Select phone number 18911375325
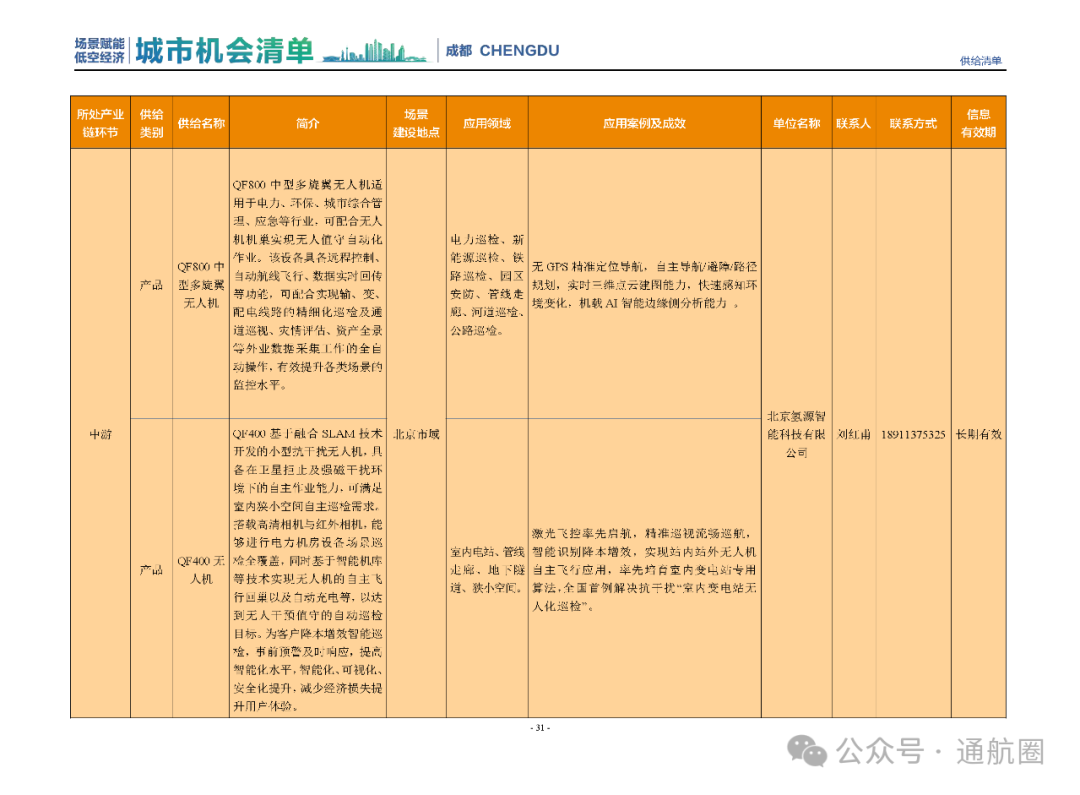 (x=913, y=434)
